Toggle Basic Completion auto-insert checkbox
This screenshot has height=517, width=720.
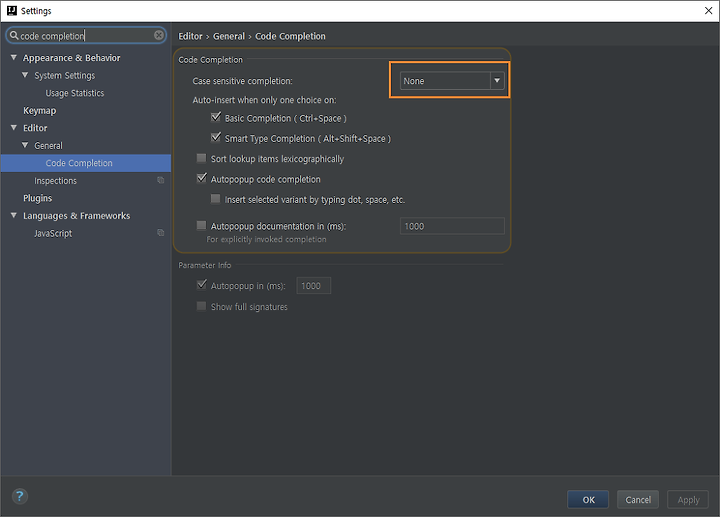215,118
